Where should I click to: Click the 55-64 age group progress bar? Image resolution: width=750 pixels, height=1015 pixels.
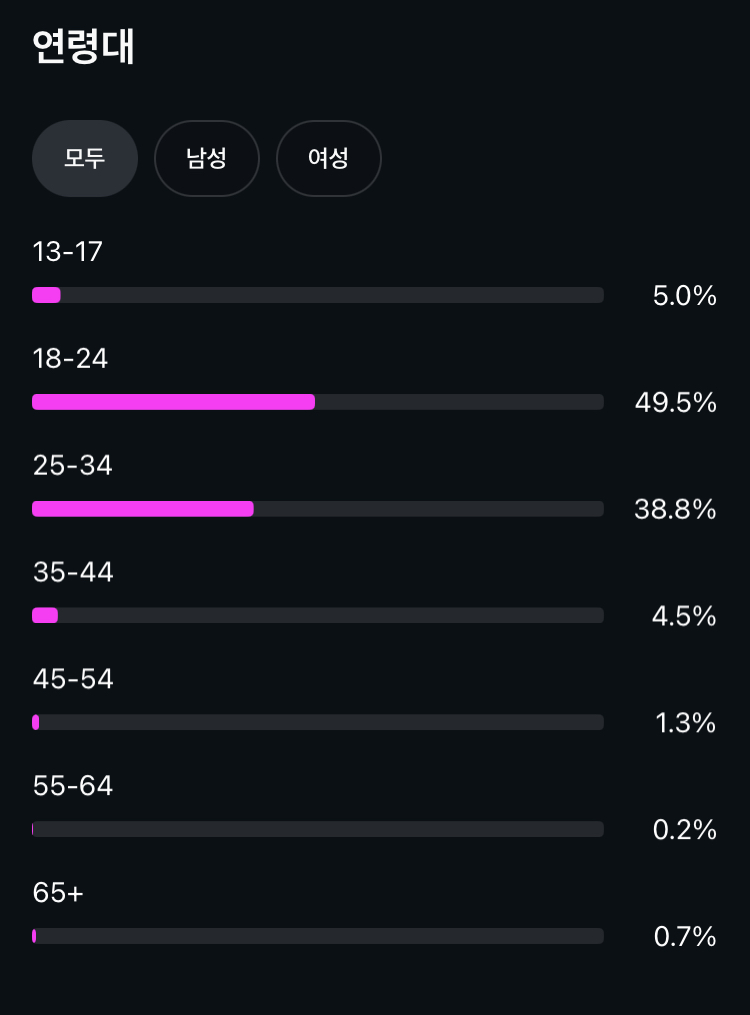(318, 829)
